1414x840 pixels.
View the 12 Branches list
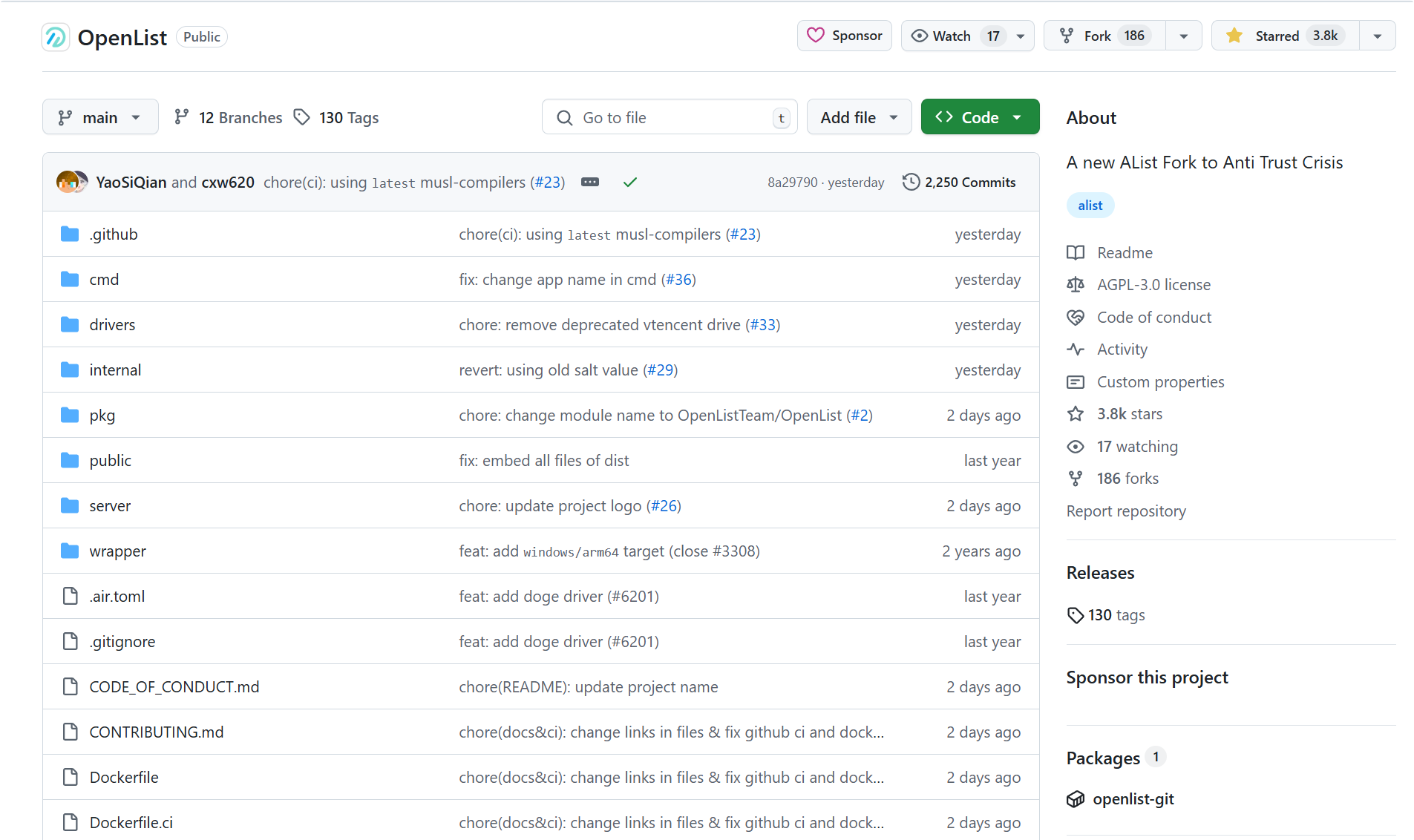tap(229, 117)
